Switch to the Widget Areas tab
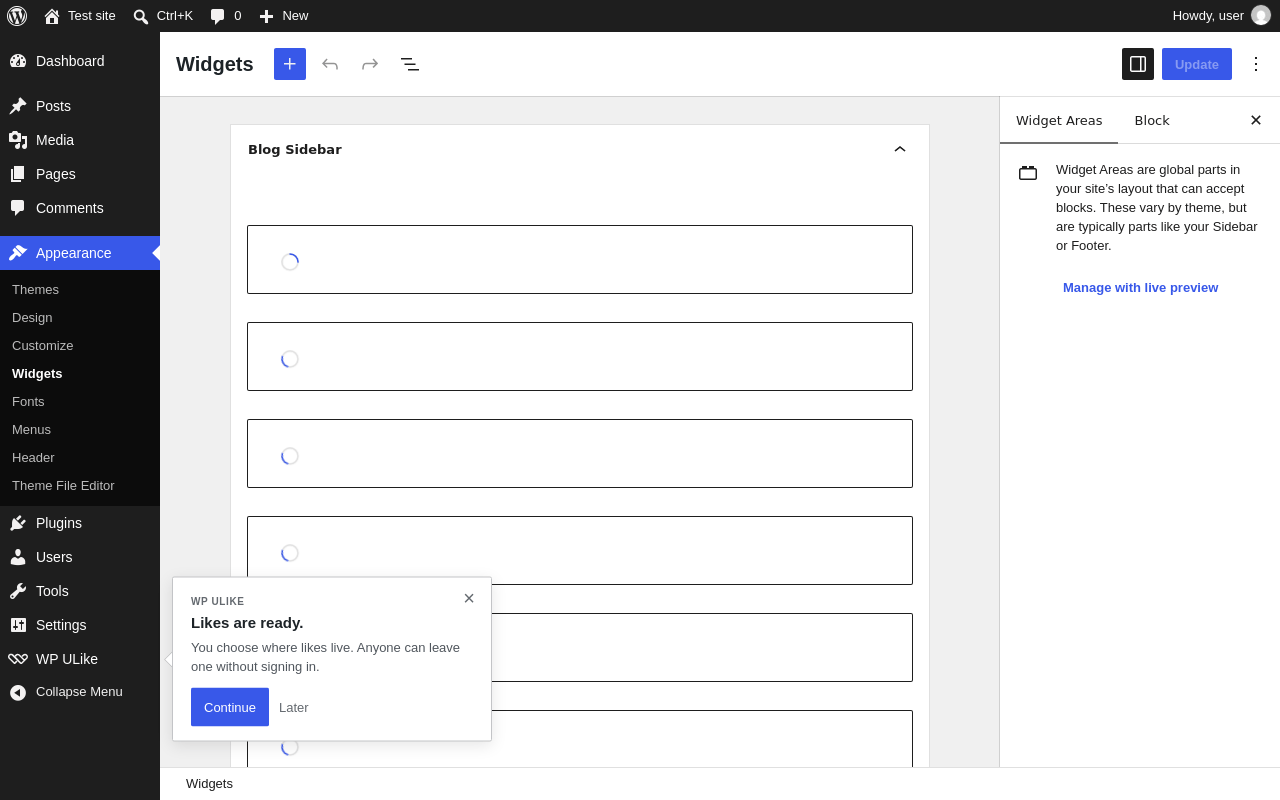The image size is (1280, 800). pos(1059,120)
